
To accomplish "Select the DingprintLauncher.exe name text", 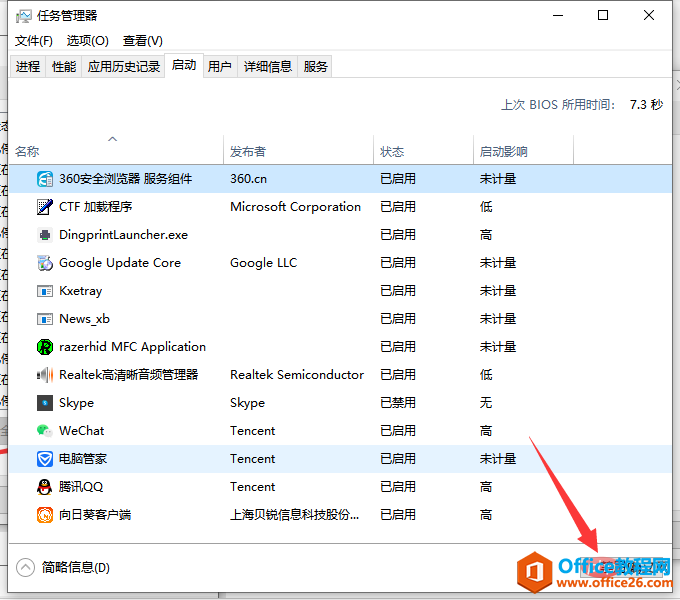I will coord(124,235).
